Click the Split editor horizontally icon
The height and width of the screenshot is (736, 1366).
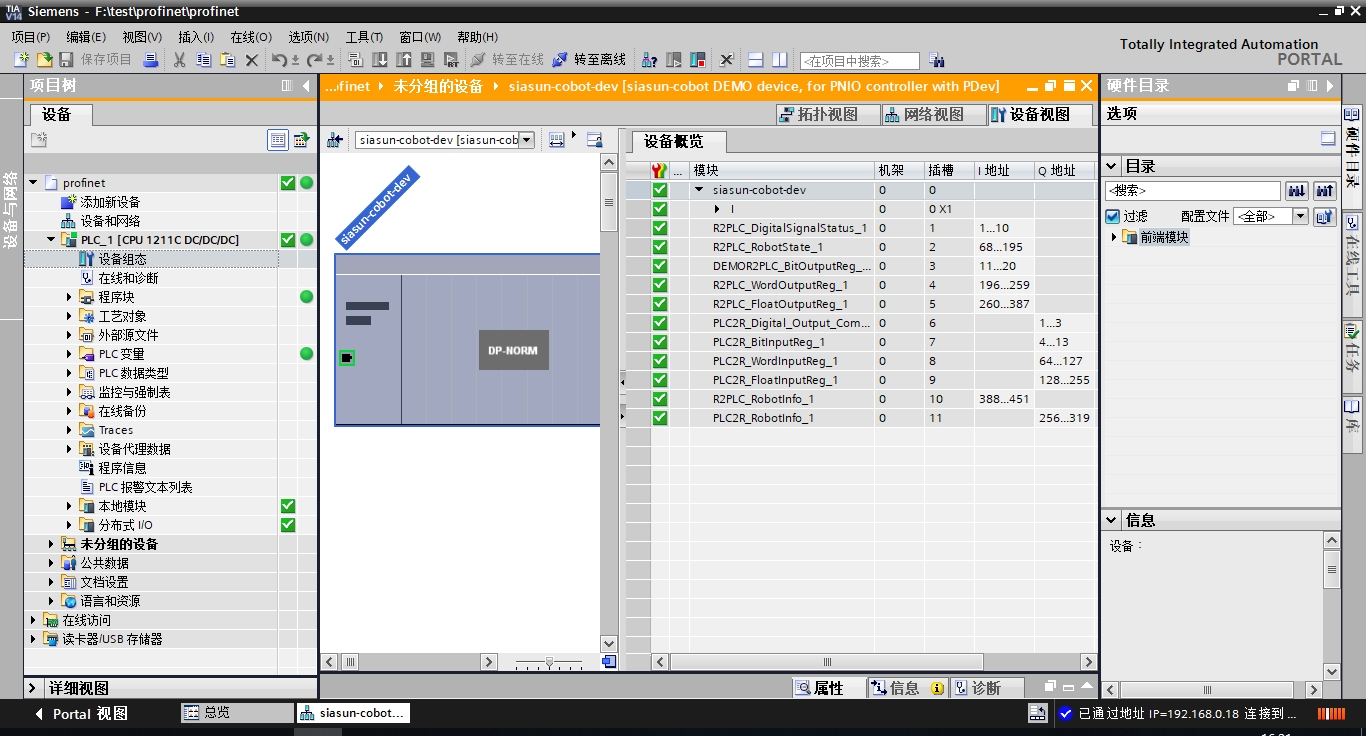click(756, 60)
